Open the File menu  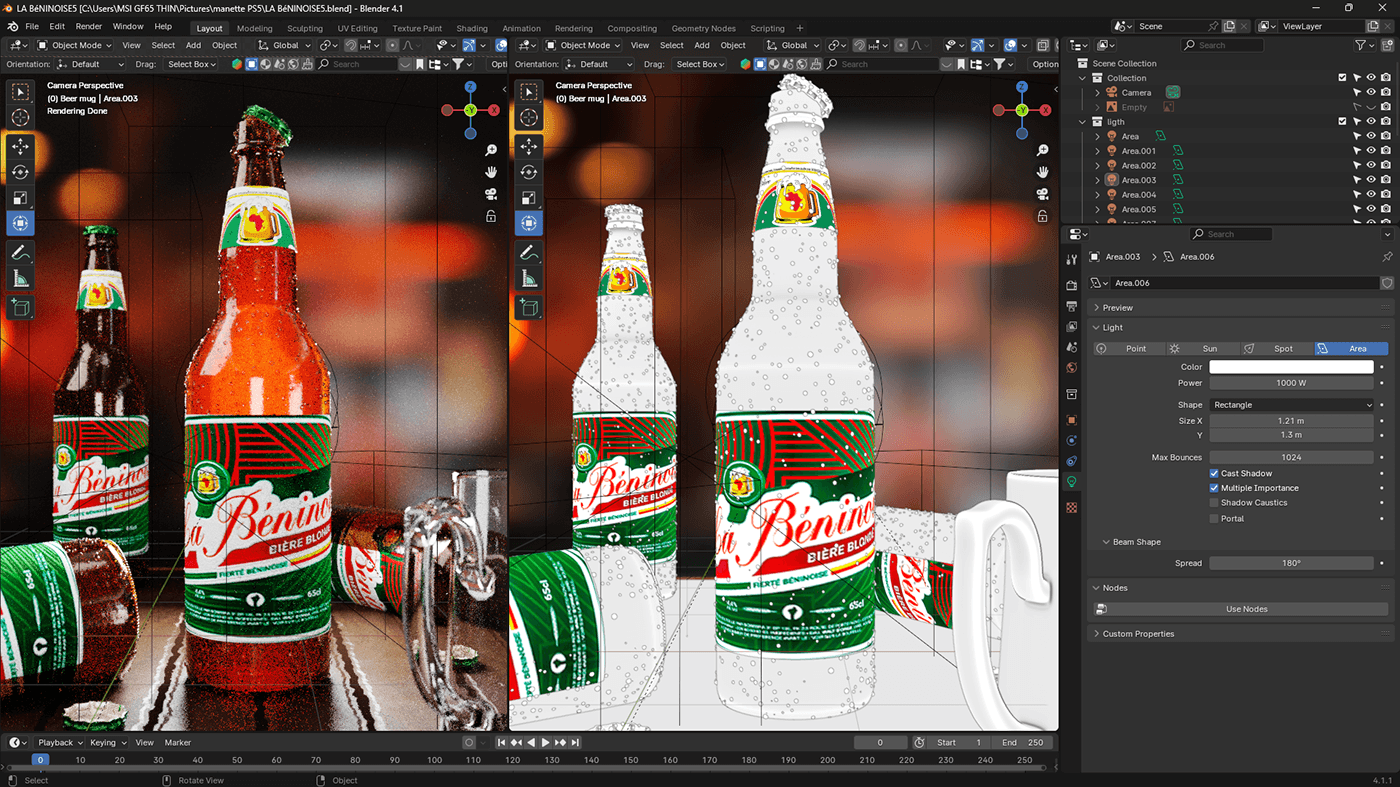32,27
